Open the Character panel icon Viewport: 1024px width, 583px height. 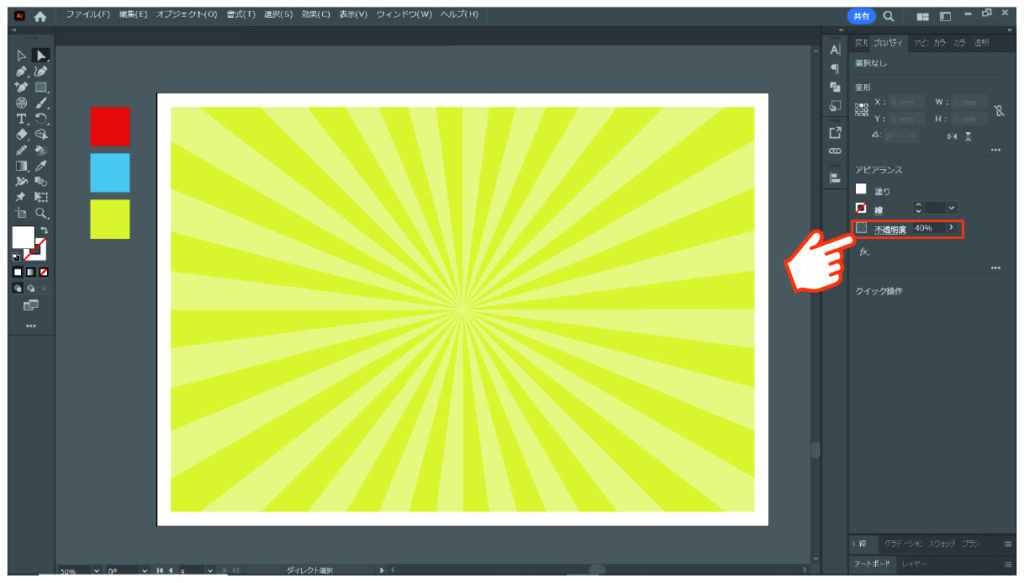(835, 50)
